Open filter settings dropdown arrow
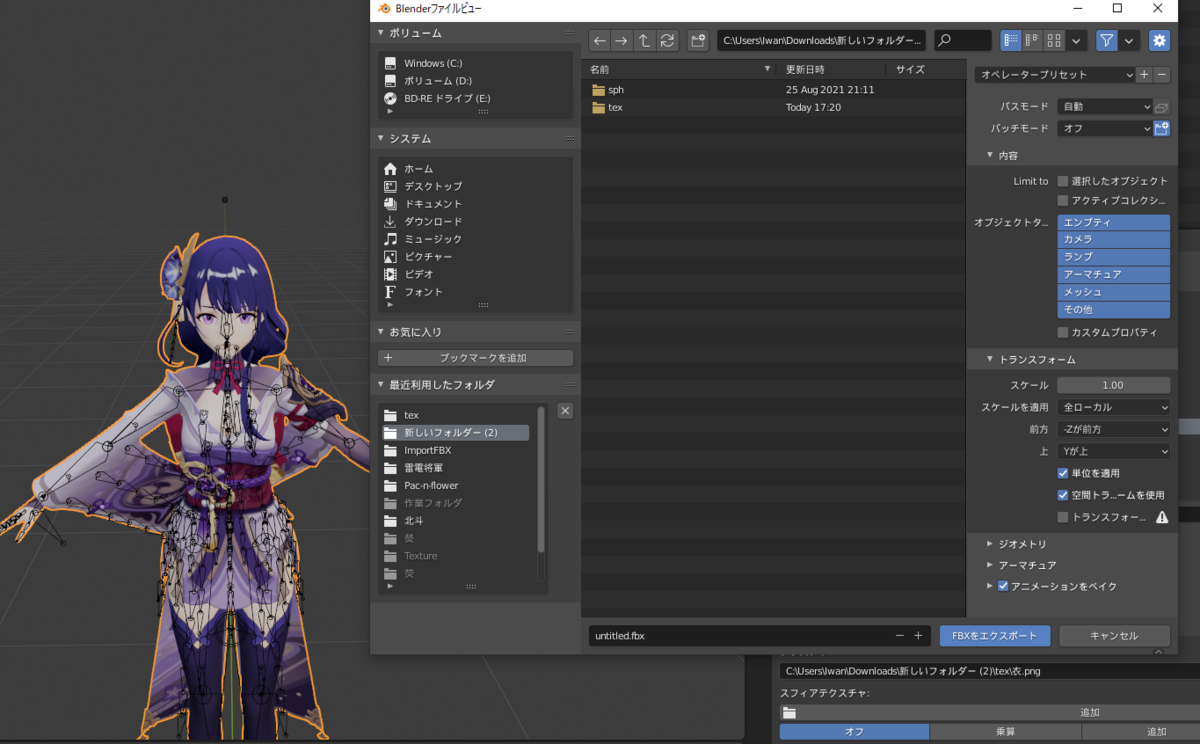 pyautogui.click(x=1129, y=41)
